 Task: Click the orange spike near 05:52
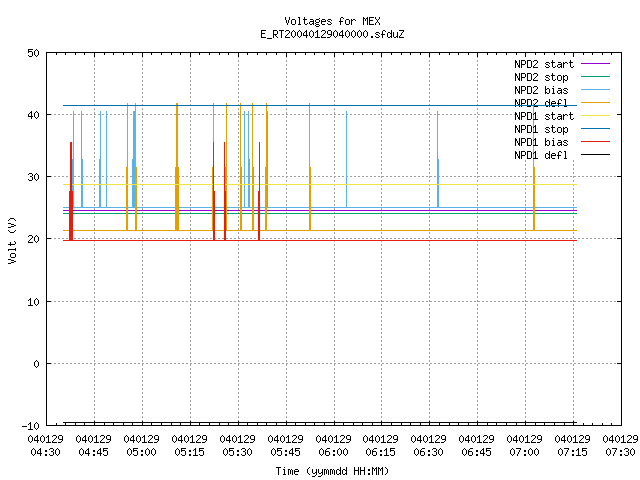[310, 167]
